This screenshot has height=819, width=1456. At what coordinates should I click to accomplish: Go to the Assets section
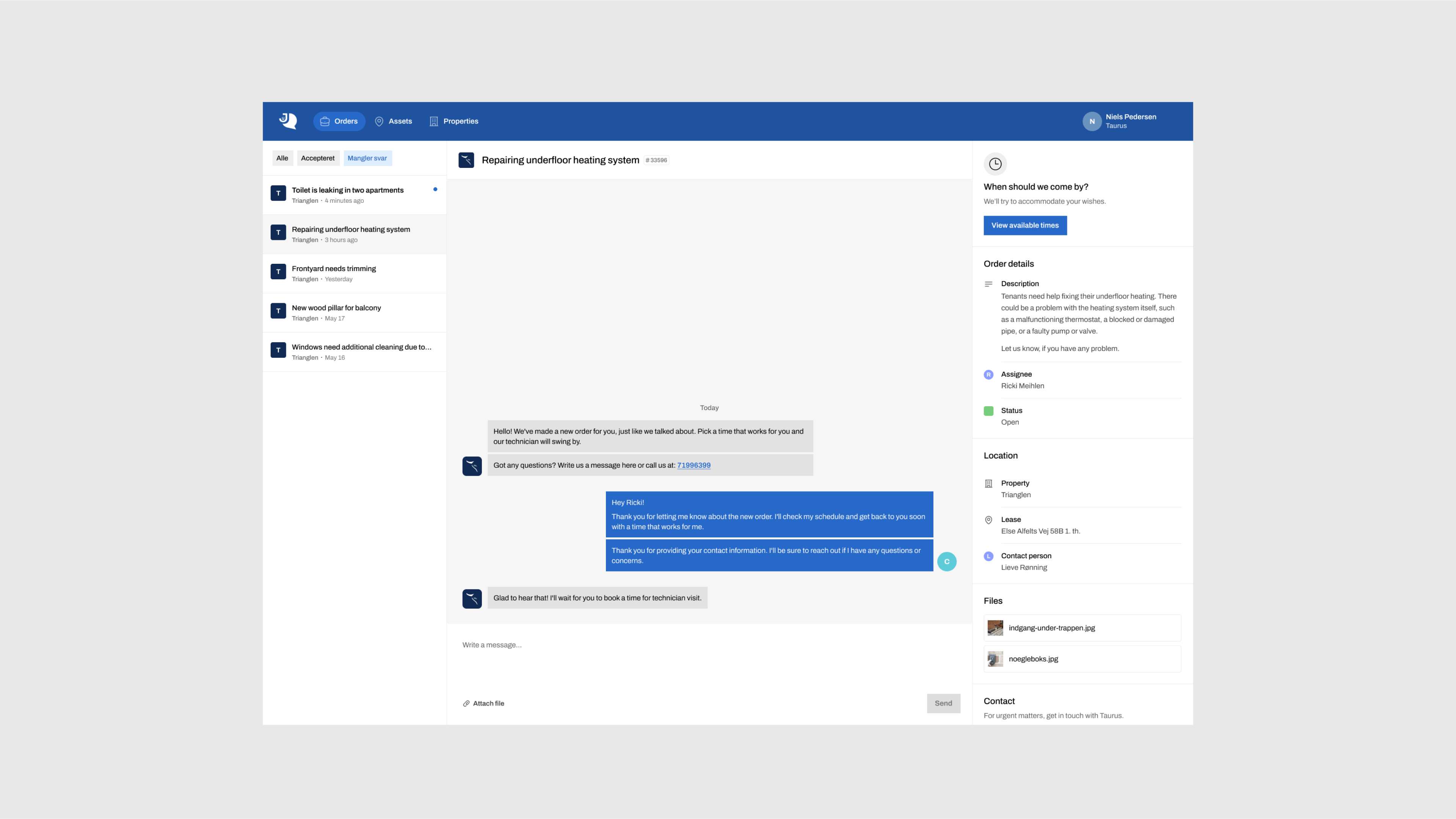point(394,121)
